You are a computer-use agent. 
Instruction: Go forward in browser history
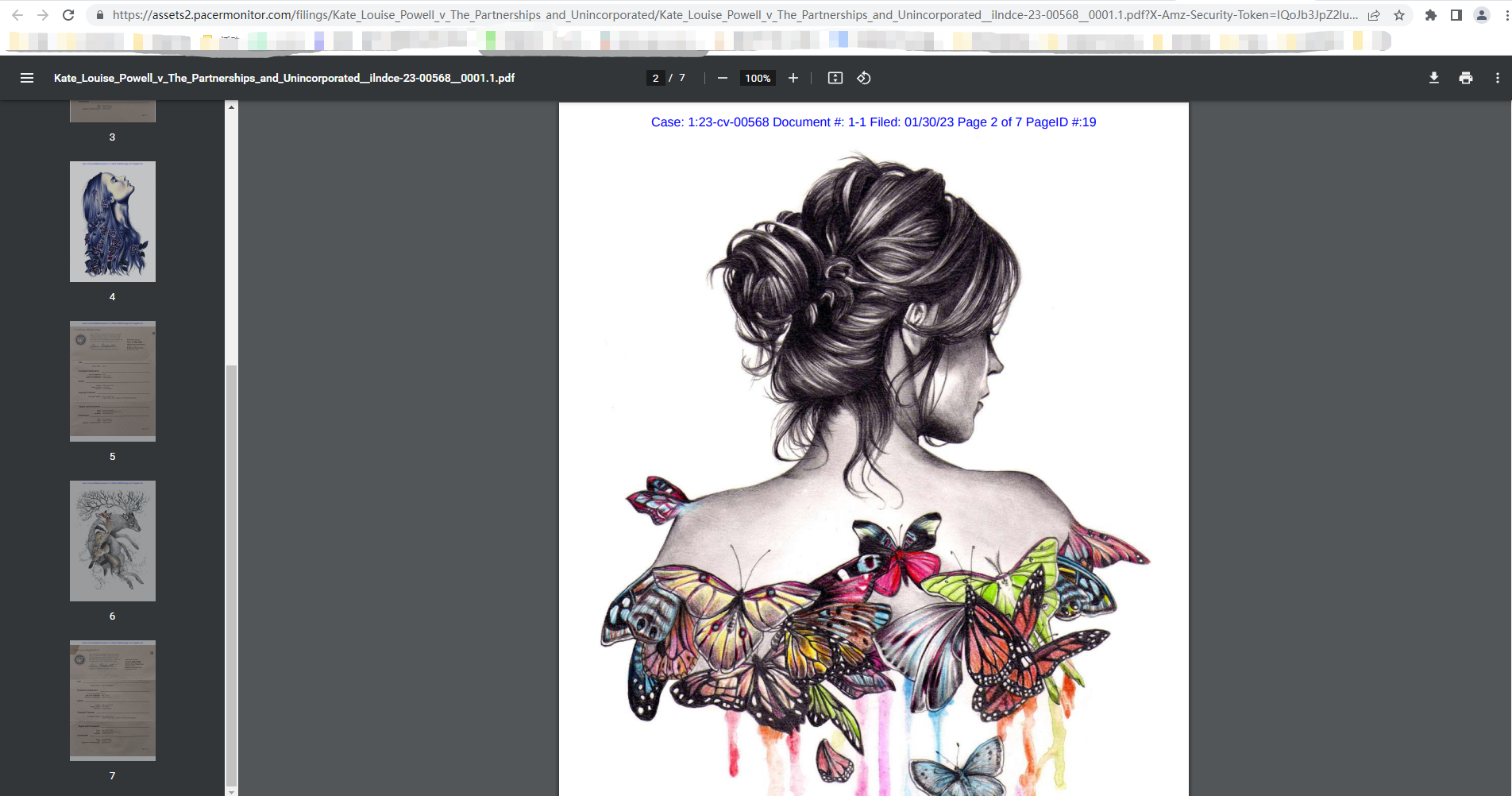tap(43, 15)
